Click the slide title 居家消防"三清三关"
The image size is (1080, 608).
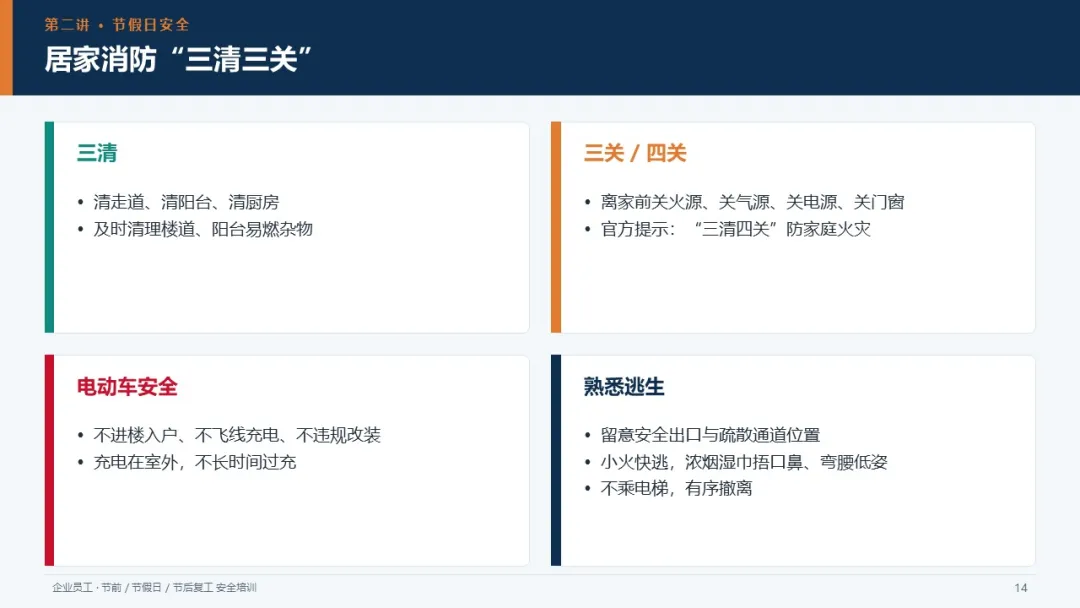[x=178, y=59]
